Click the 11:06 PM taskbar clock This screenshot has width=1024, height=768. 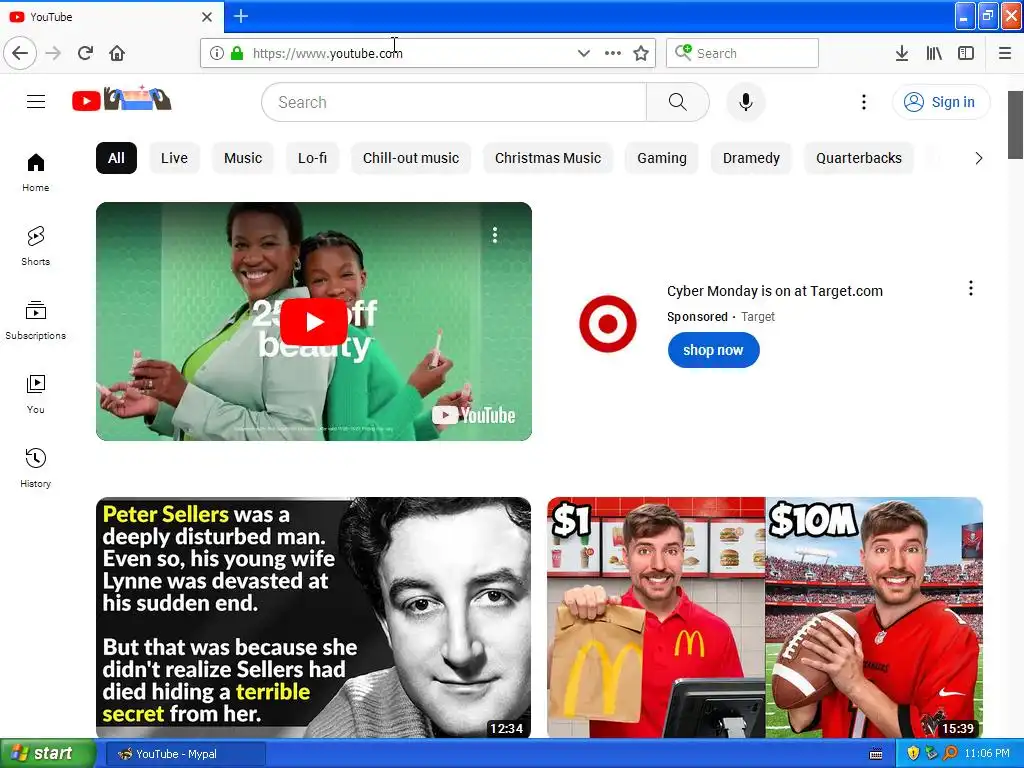click(987, 754)
